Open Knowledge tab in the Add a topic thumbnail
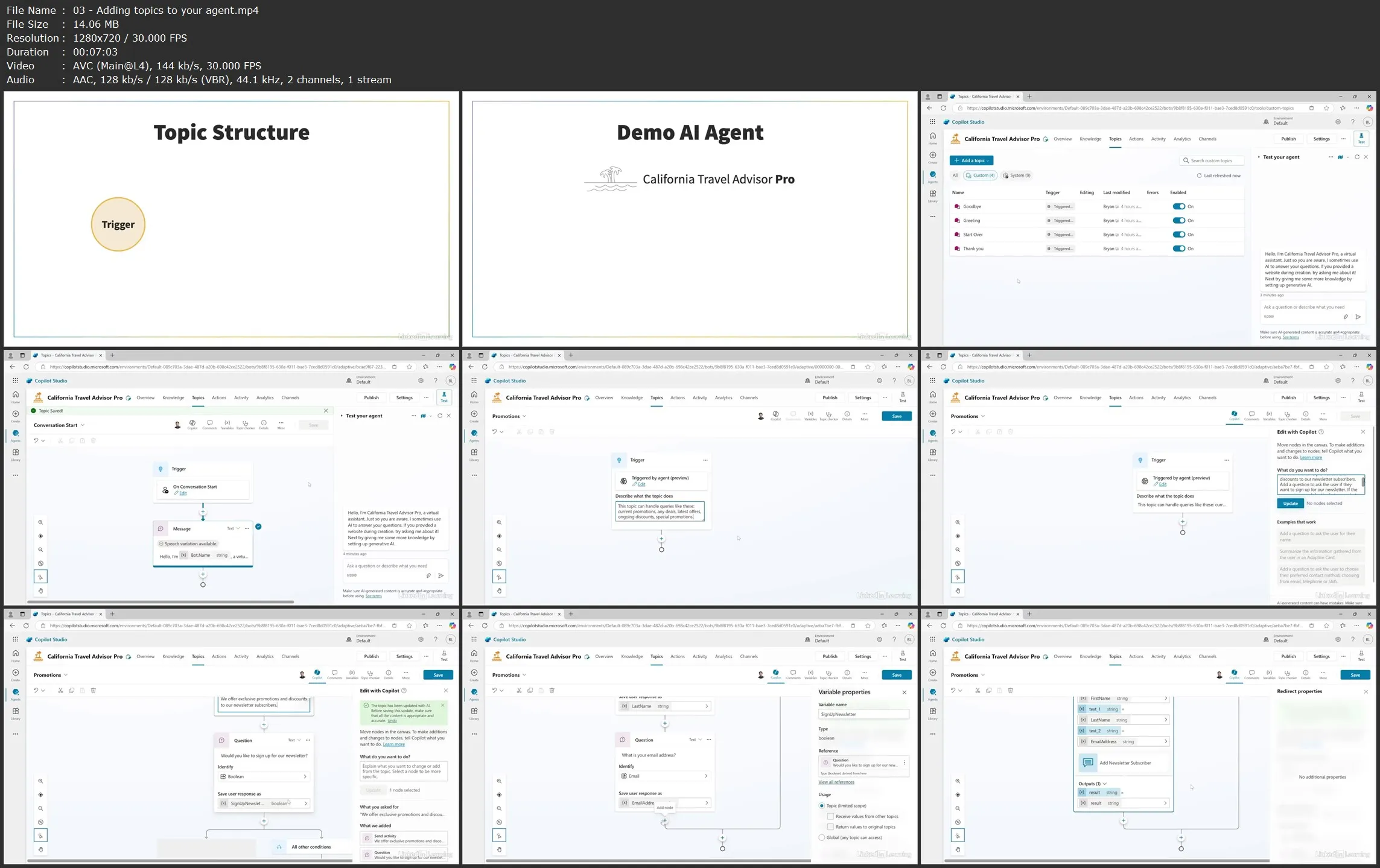 coord(1090,139)
